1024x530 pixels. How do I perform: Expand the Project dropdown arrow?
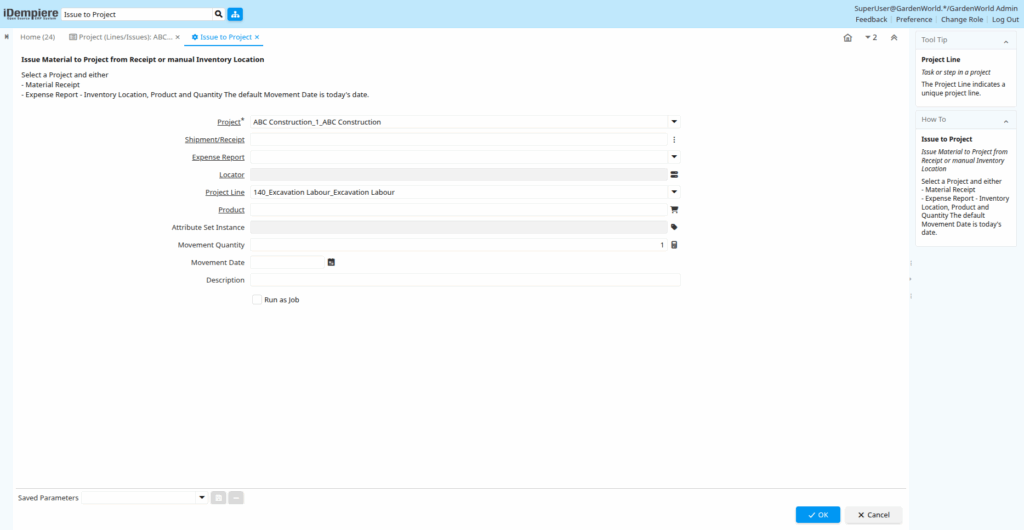tap(674, 122)
